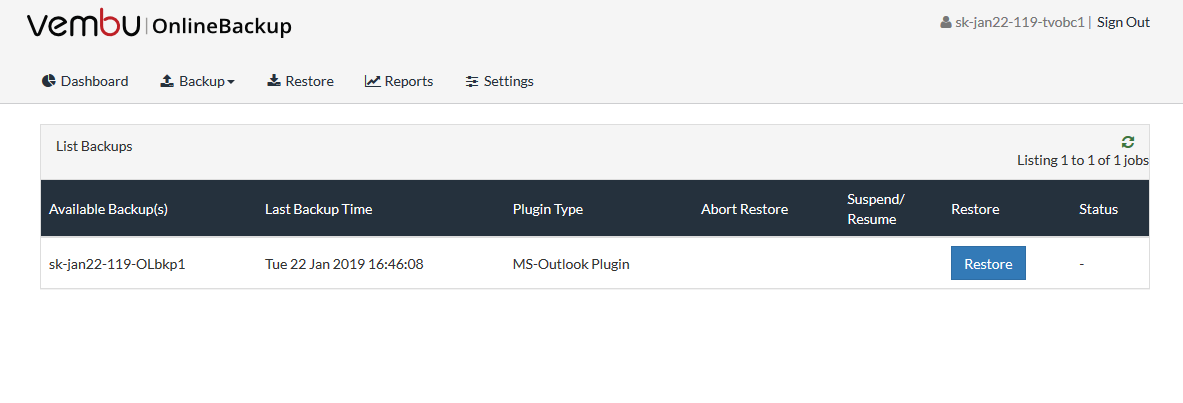Click the Backup upload icon
Image resolution: width=1183 pixels, height=403 pixels.
167,81
